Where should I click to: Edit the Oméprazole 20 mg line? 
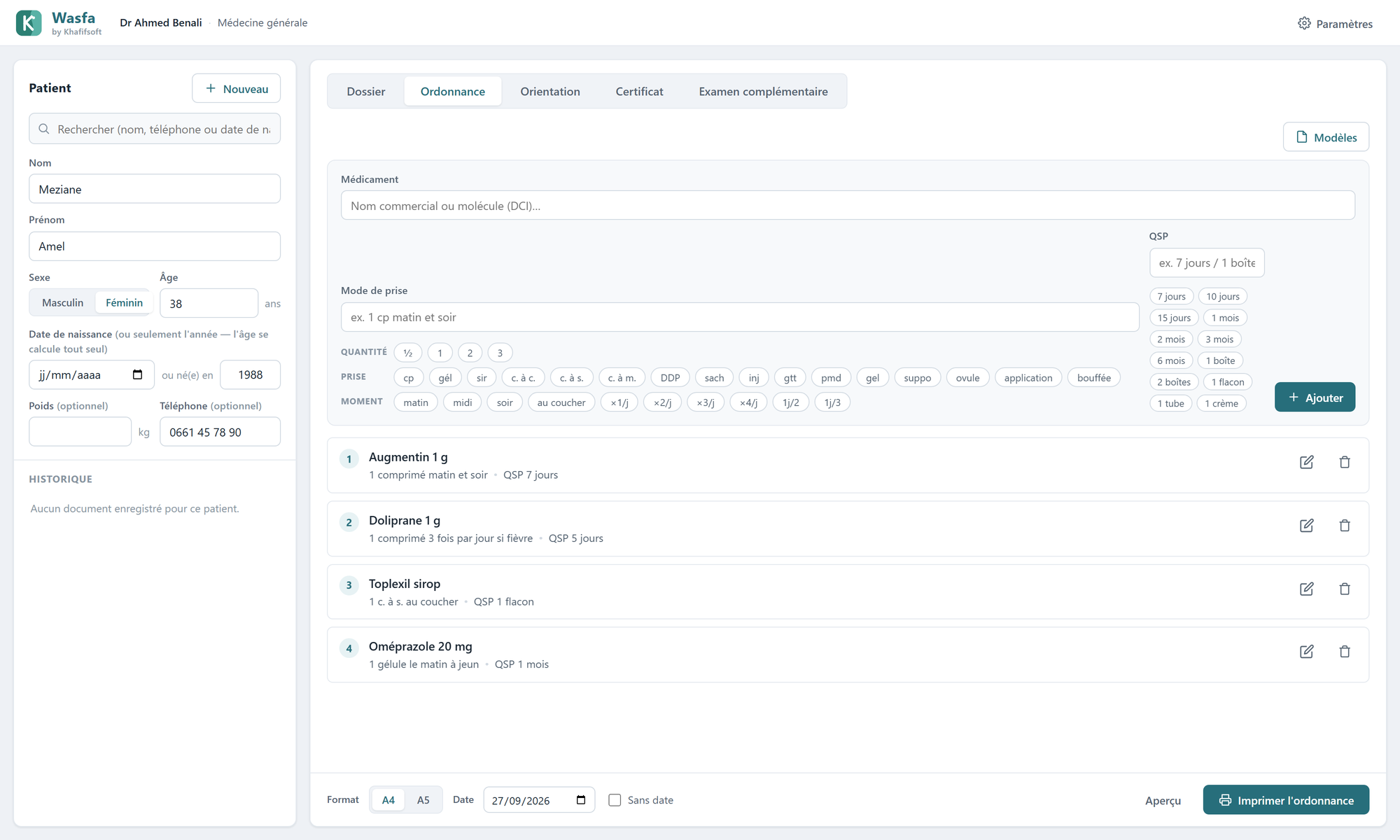pyautogui.click(x=1306, y=652)
